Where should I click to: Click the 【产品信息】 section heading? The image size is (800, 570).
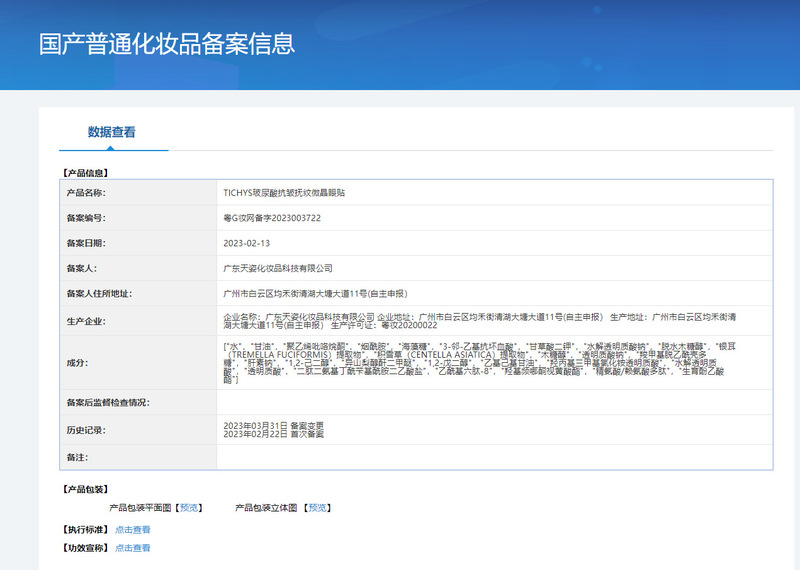[85, 173]
